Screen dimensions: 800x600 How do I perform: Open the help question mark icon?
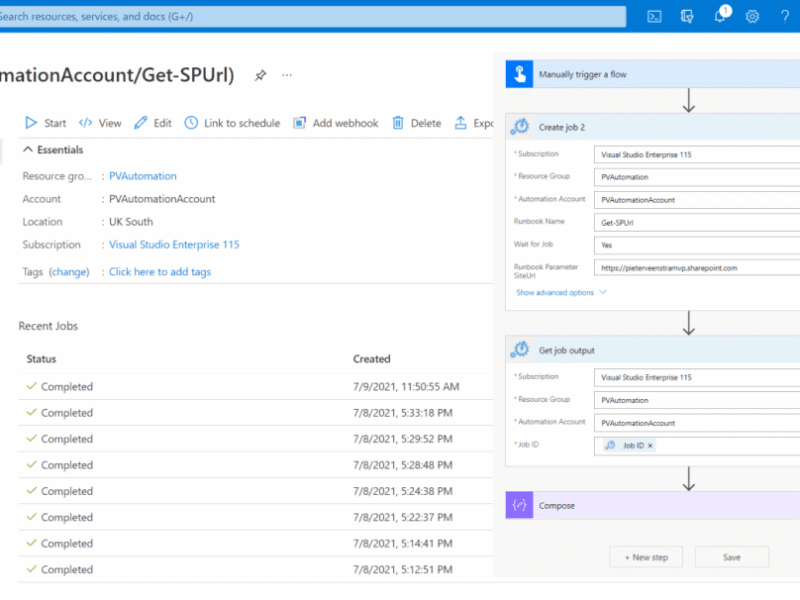[785, 17]
